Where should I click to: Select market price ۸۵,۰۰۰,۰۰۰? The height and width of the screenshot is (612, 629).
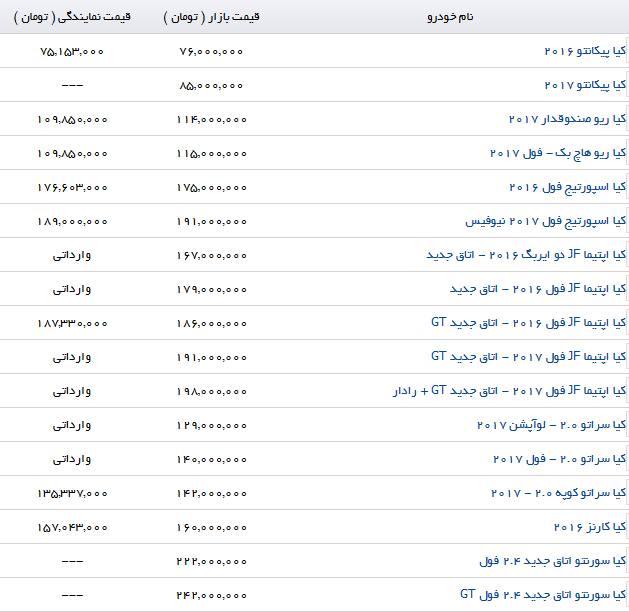click(211, 86)
